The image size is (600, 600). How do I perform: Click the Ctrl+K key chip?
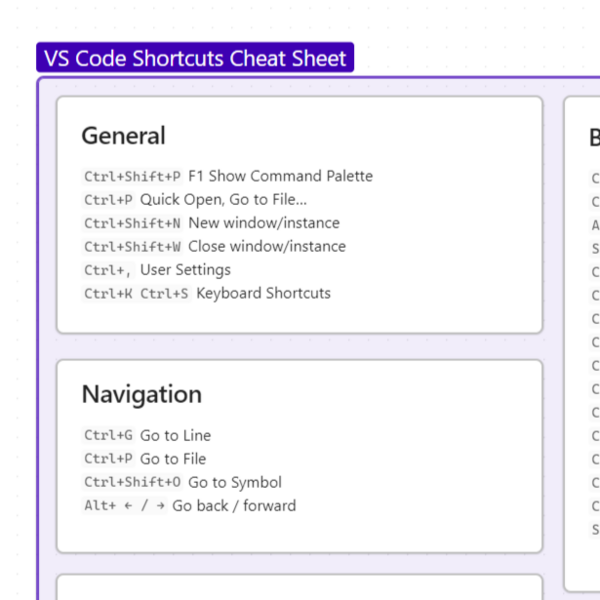coord(108,294)
